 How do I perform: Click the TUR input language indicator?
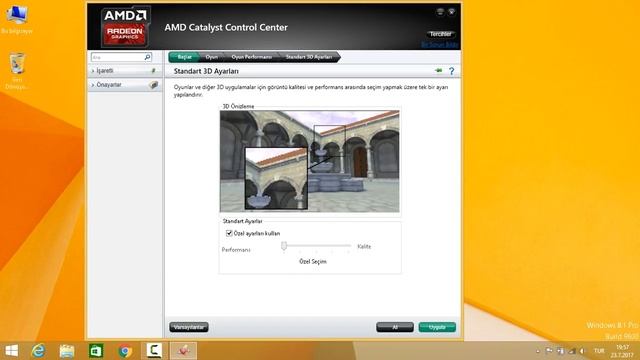tap(599, 351)
